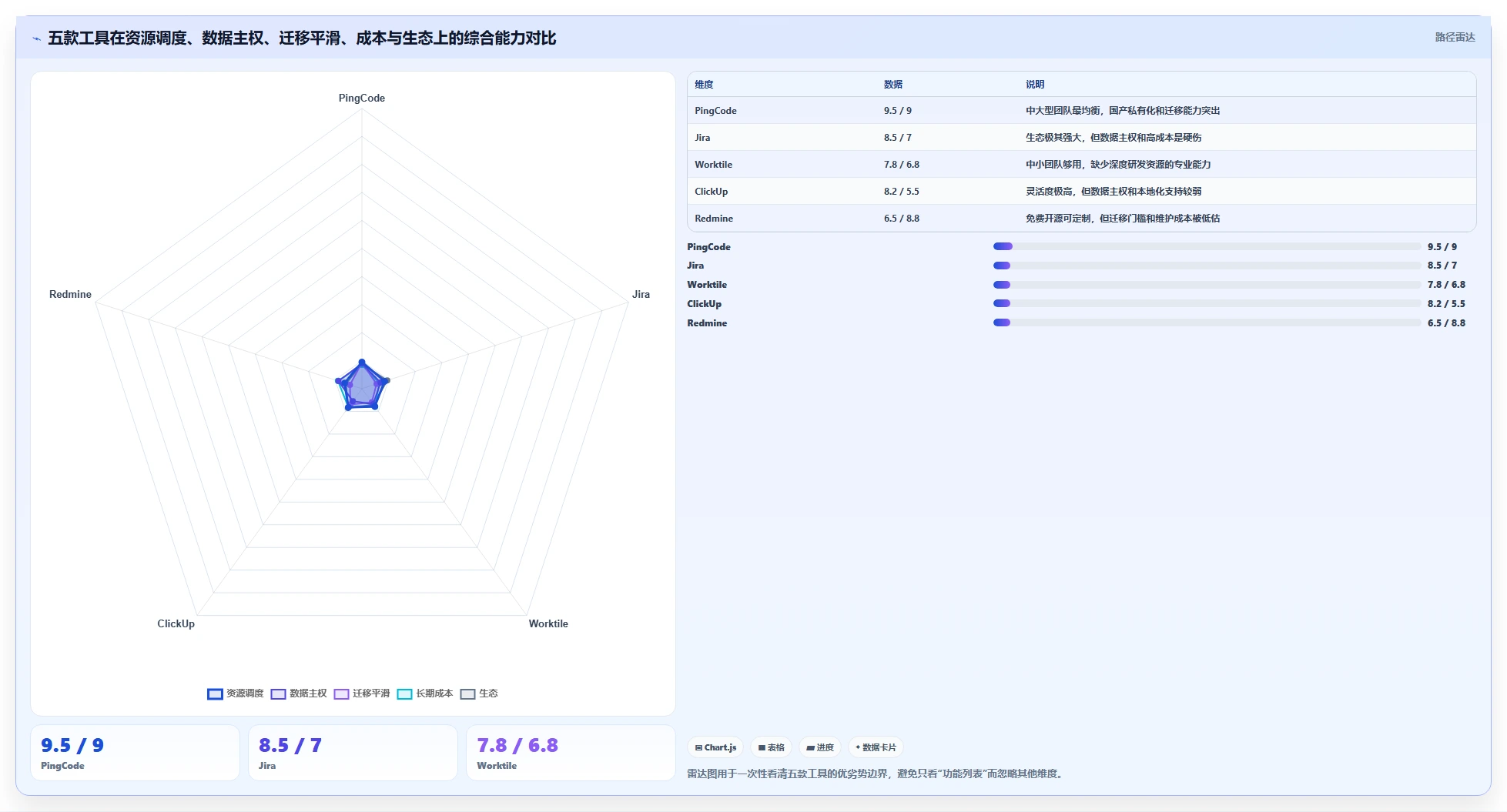The height and width of the screenshot is (812, 1507).
Task: Click the 8.2 / 5.5 value beside ClickUp progress bar
Action: (1446, 304)
